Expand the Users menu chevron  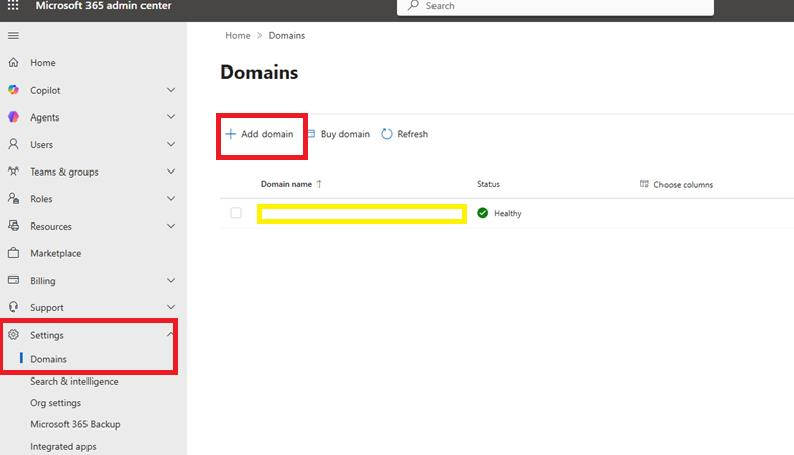tap(171, 144)
